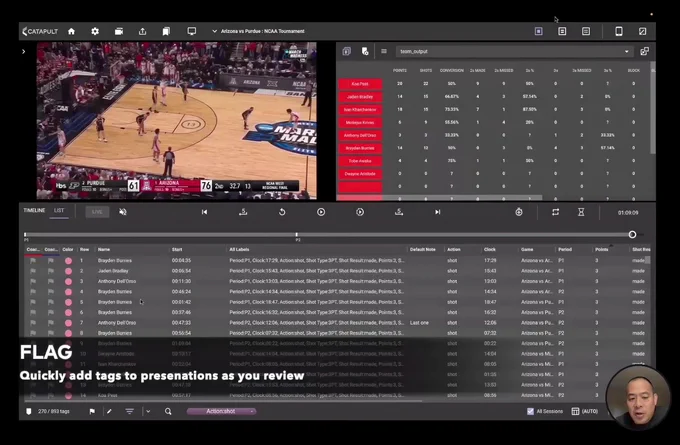
Task: Switch to the TIMELINE tab
Action: [x=34, y=210]
